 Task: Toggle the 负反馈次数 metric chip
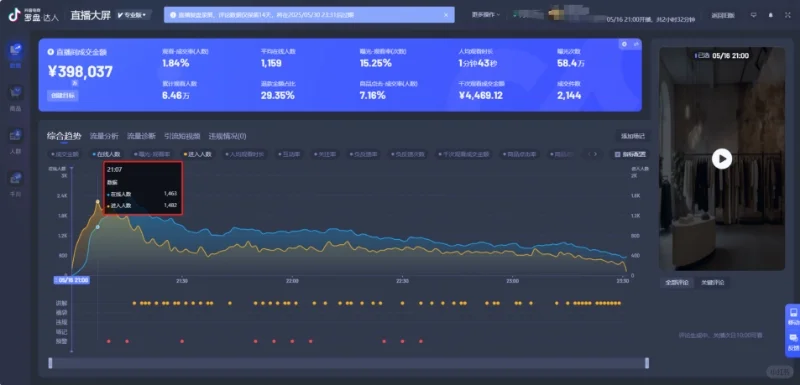[408, 154]
